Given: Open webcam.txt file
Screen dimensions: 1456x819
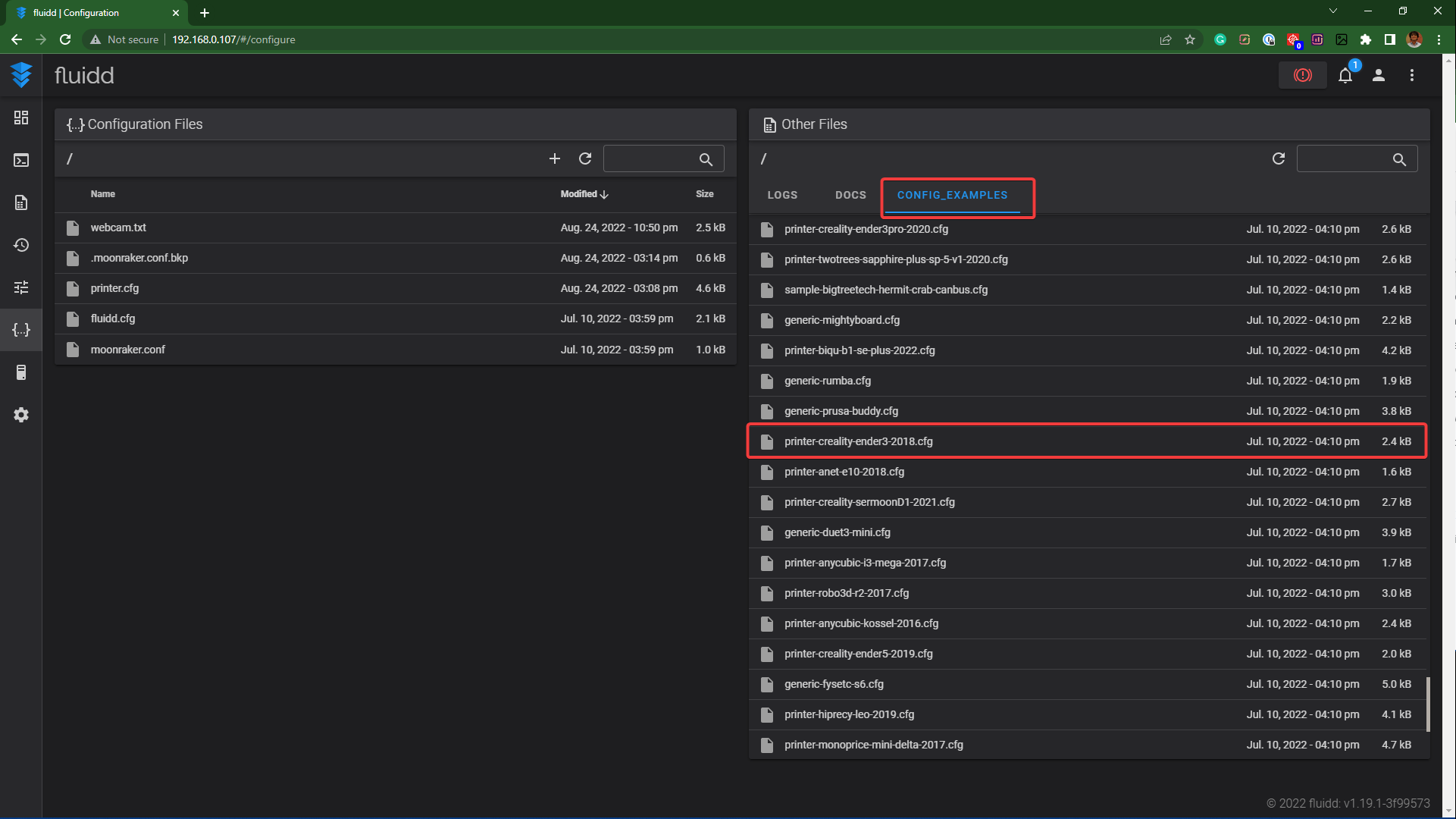Looking at the screenshot, I should [396, 227].
